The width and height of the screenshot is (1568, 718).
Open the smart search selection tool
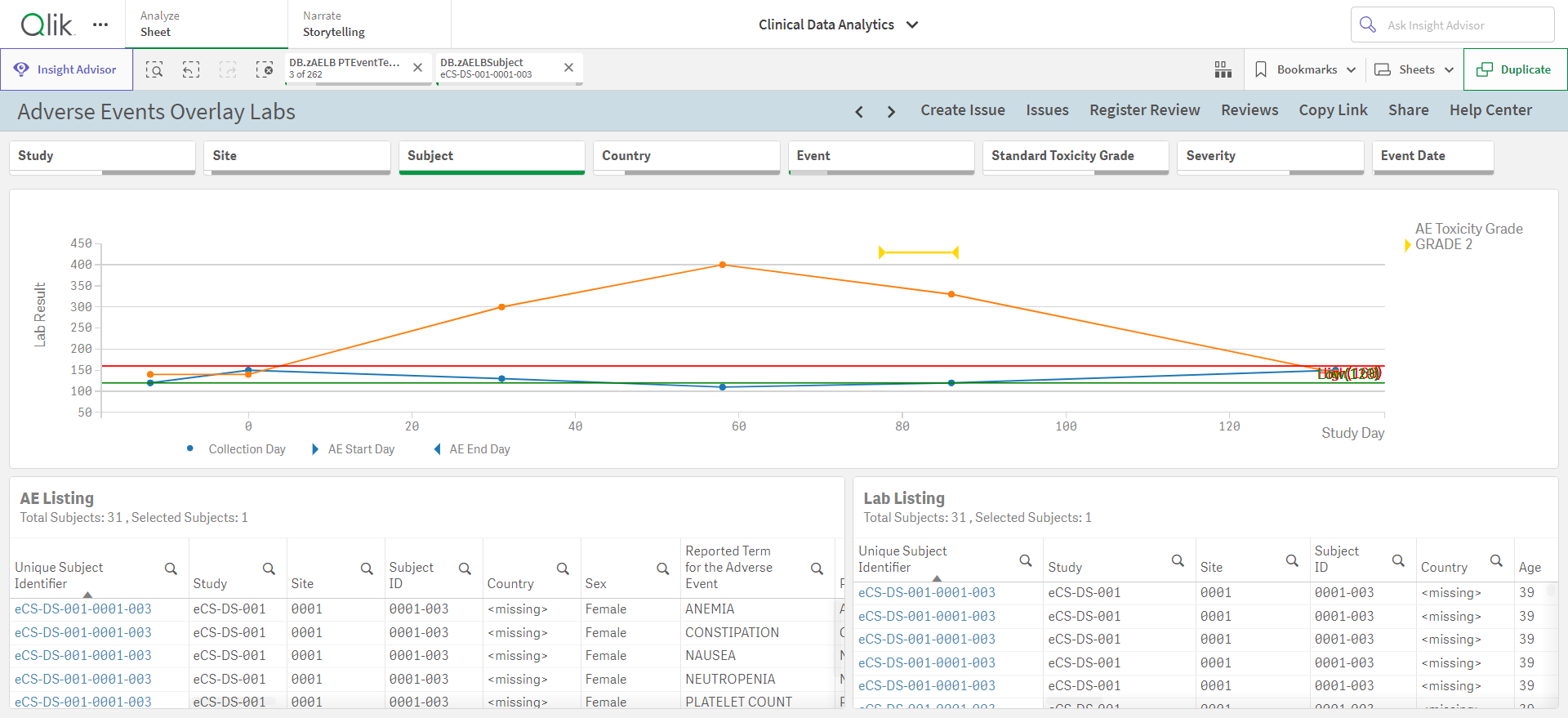pos(154,69)
